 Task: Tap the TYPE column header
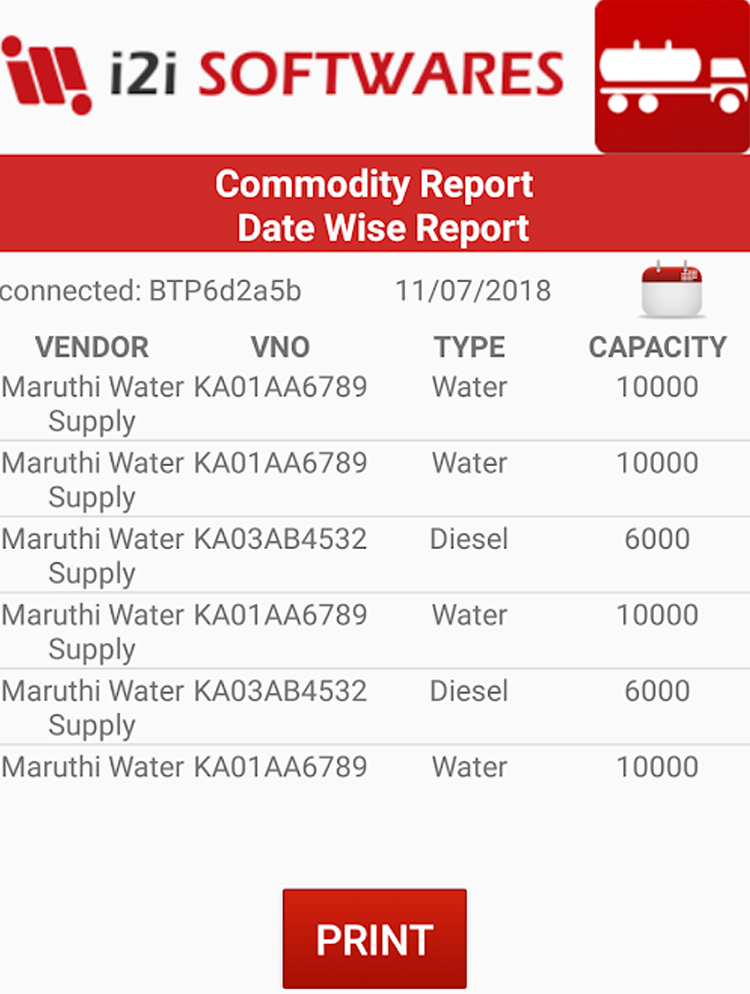point(469,347)
